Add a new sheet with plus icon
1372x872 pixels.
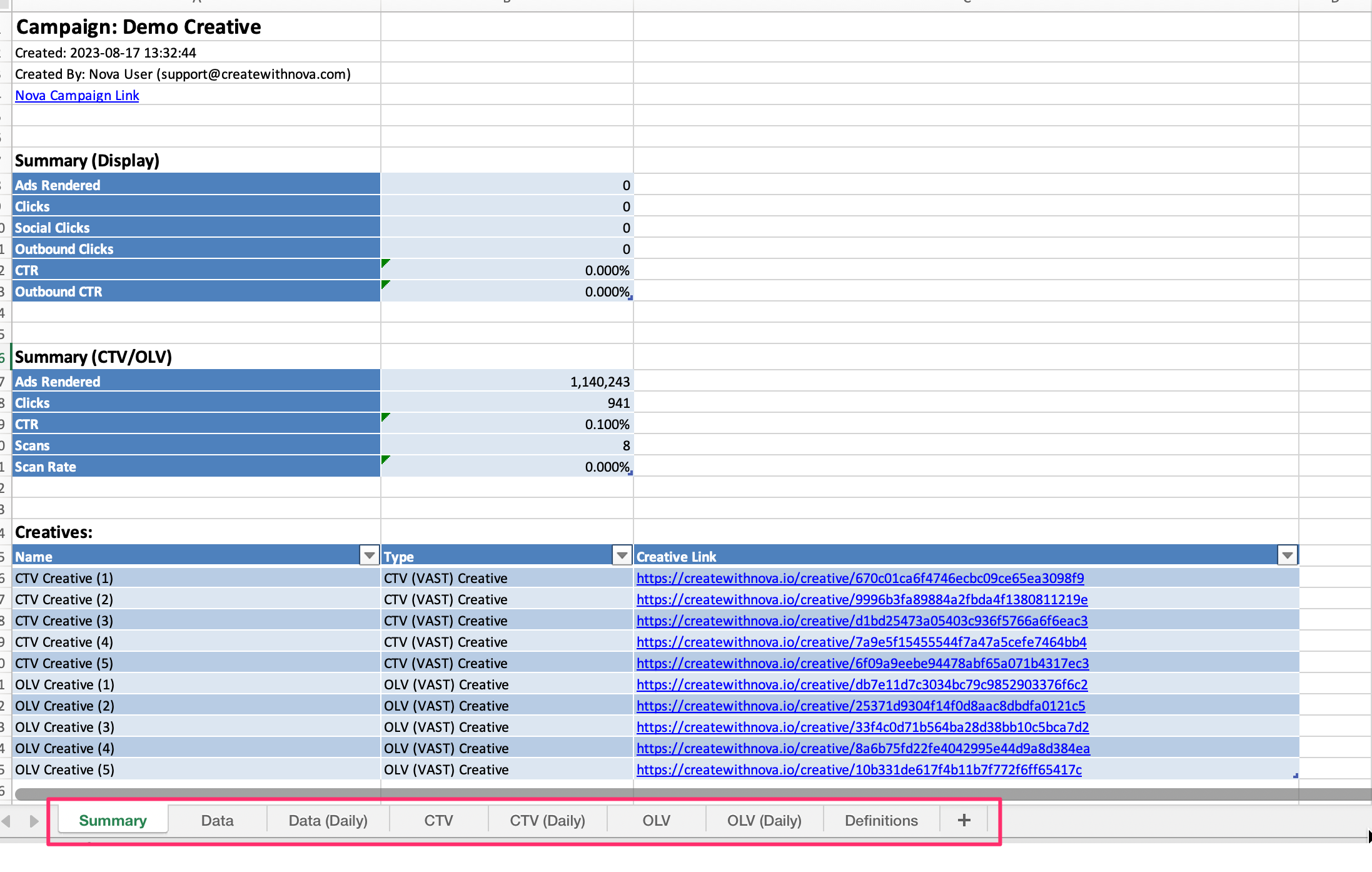[964, 820]
